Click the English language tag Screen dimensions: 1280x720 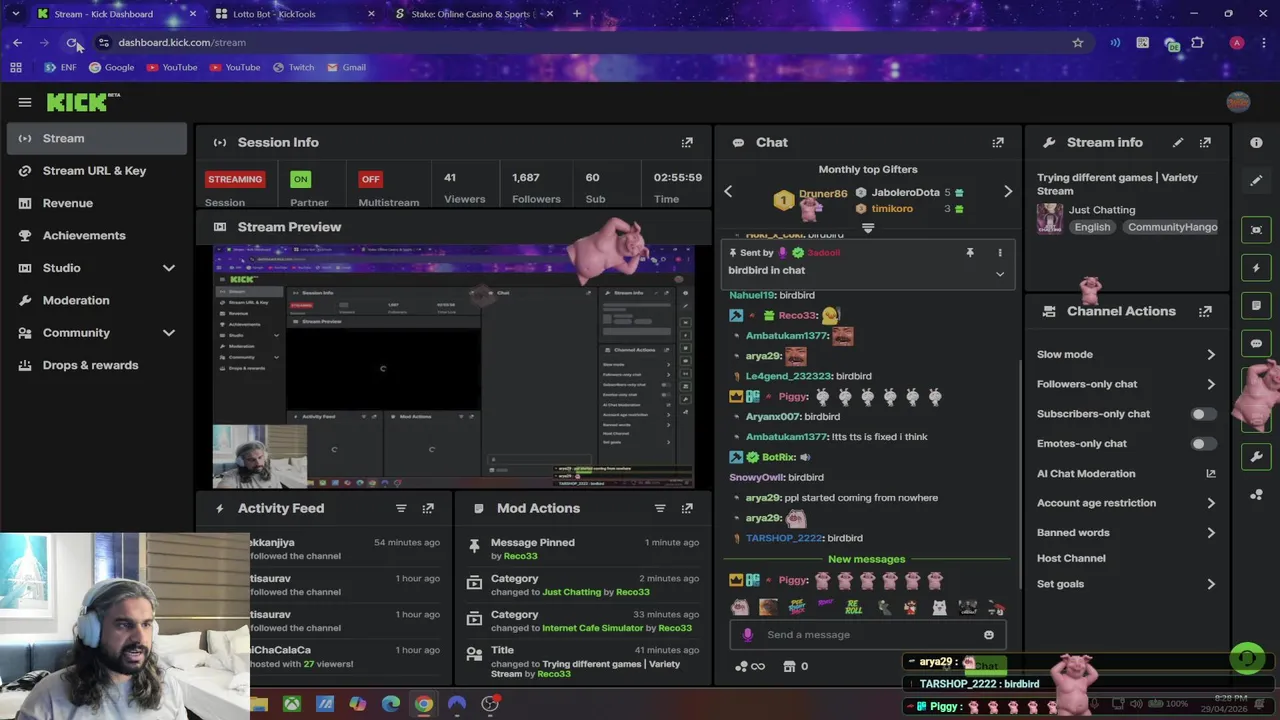pos(1092,227)
